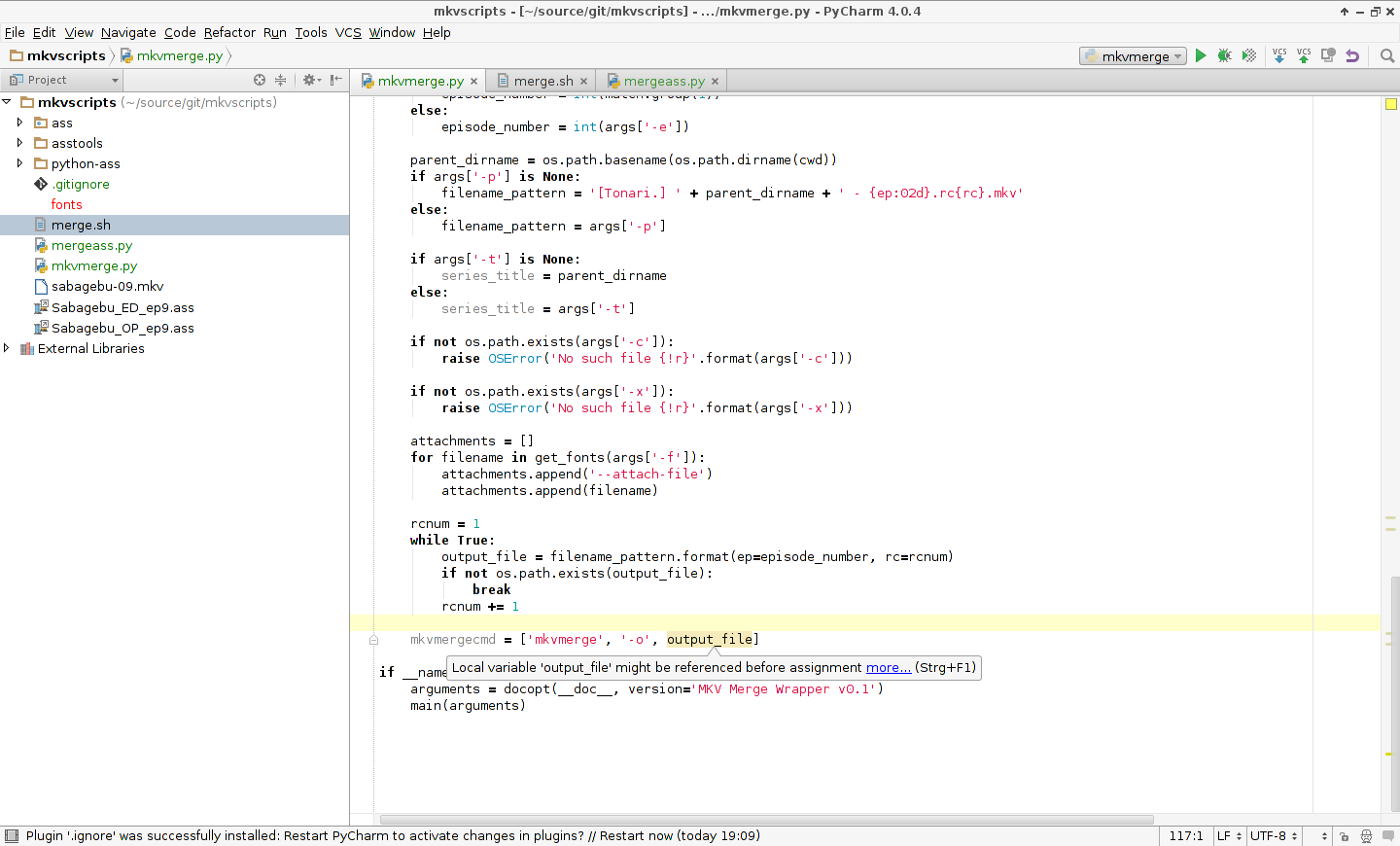Click the VCS commit changes icon
Viewport: 1400px width, 846px height.
coord(1304,55)
